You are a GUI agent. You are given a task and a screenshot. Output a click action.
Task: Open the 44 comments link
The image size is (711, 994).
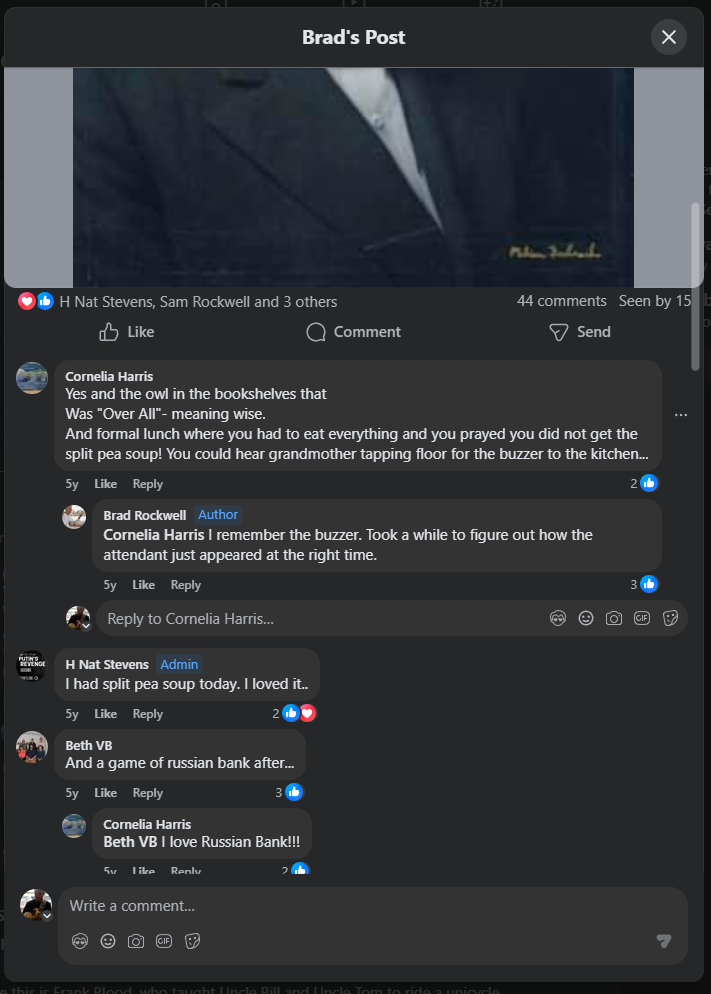(x=561, y=301)
